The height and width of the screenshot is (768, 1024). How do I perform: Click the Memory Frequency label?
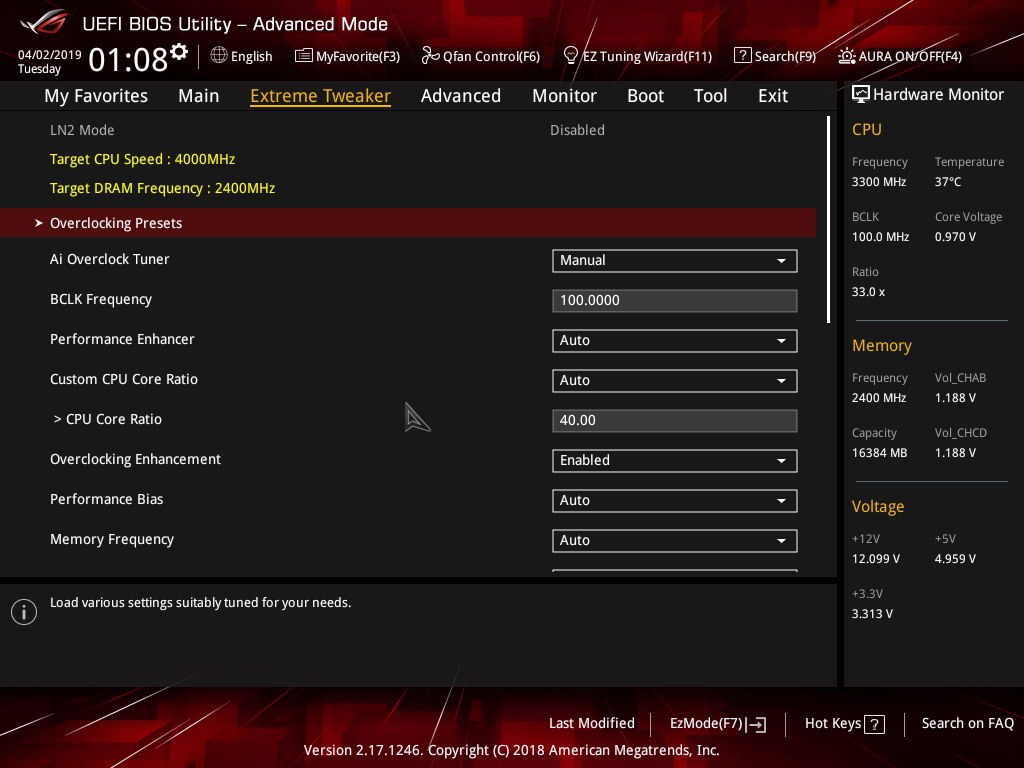pos(112,539)
